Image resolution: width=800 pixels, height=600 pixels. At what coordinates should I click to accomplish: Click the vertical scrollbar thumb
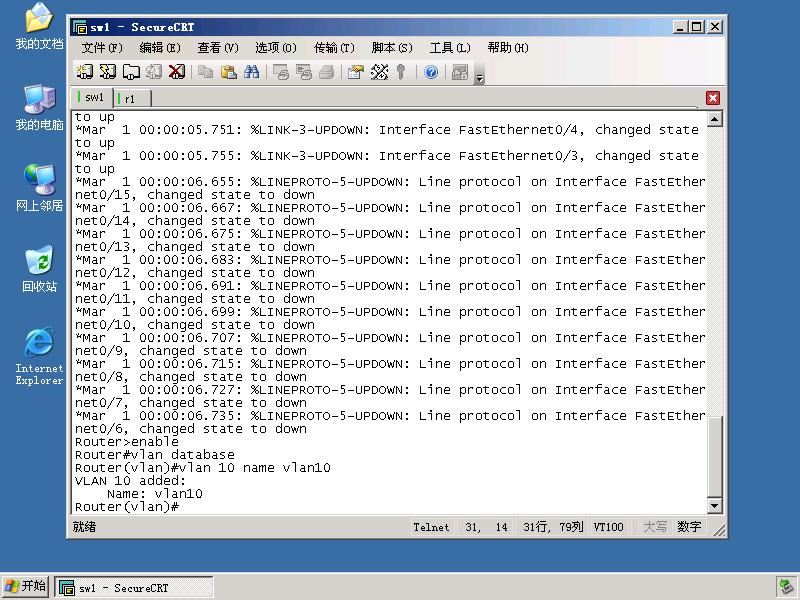(715, 456)
